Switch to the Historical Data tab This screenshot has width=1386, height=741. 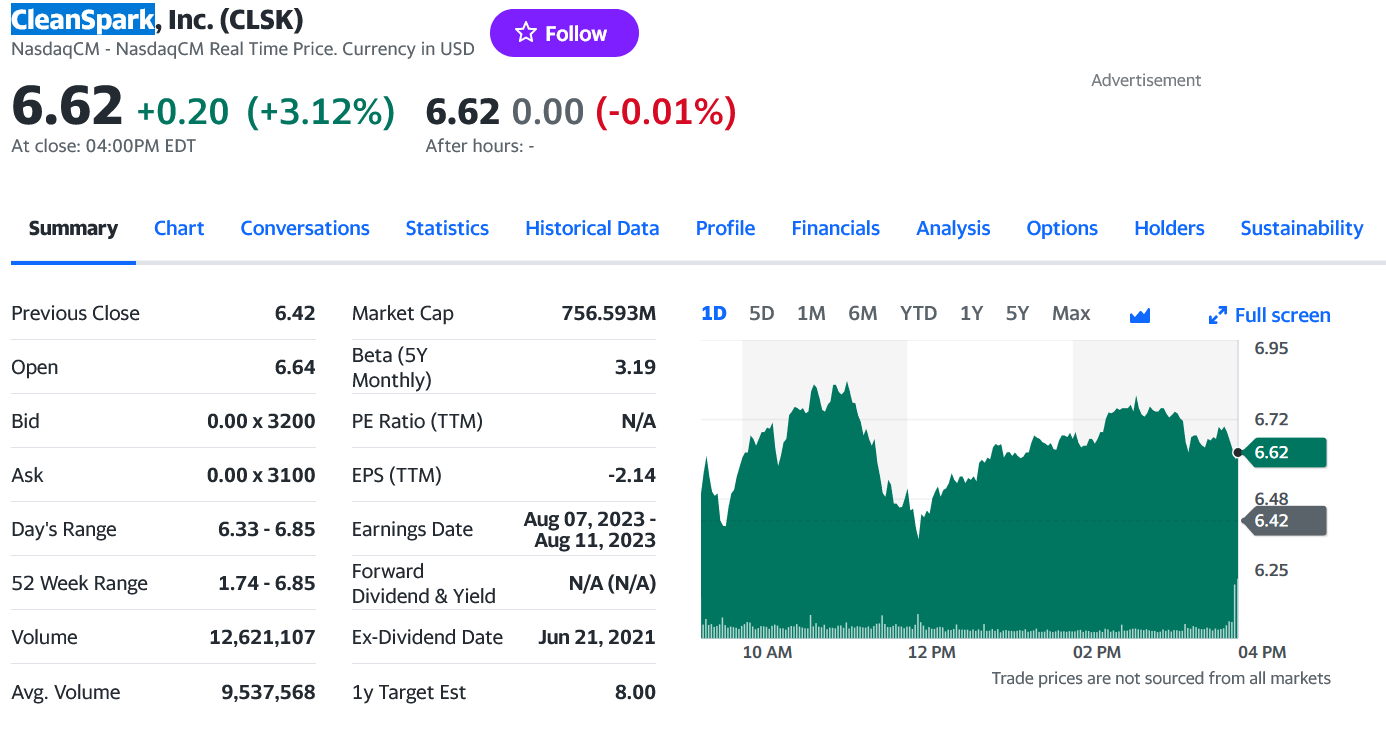pos(592,228)
